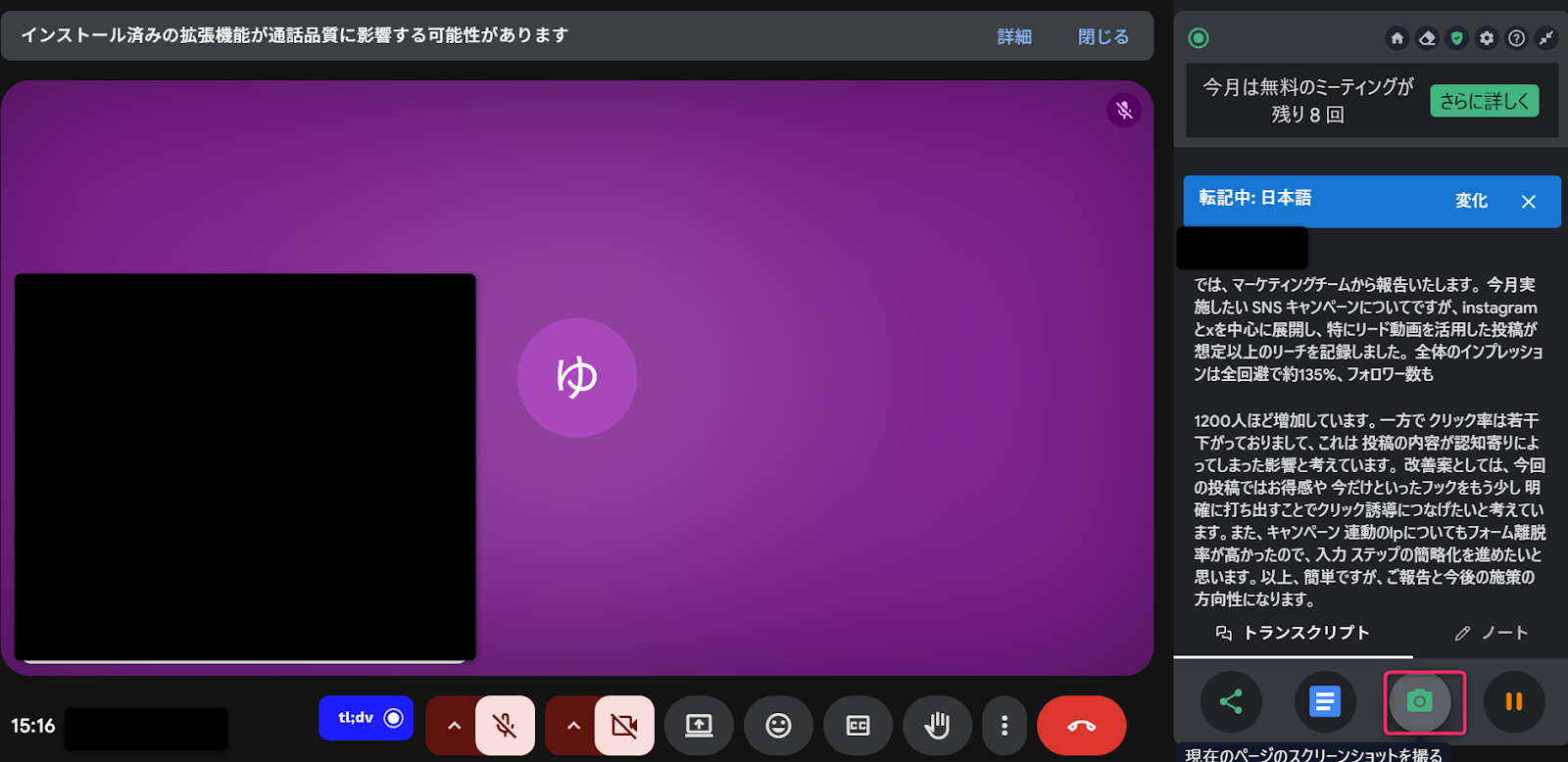Toggle closed captions CC button
This screenshot has width=1568, height=762.
[x=857, y=726]
